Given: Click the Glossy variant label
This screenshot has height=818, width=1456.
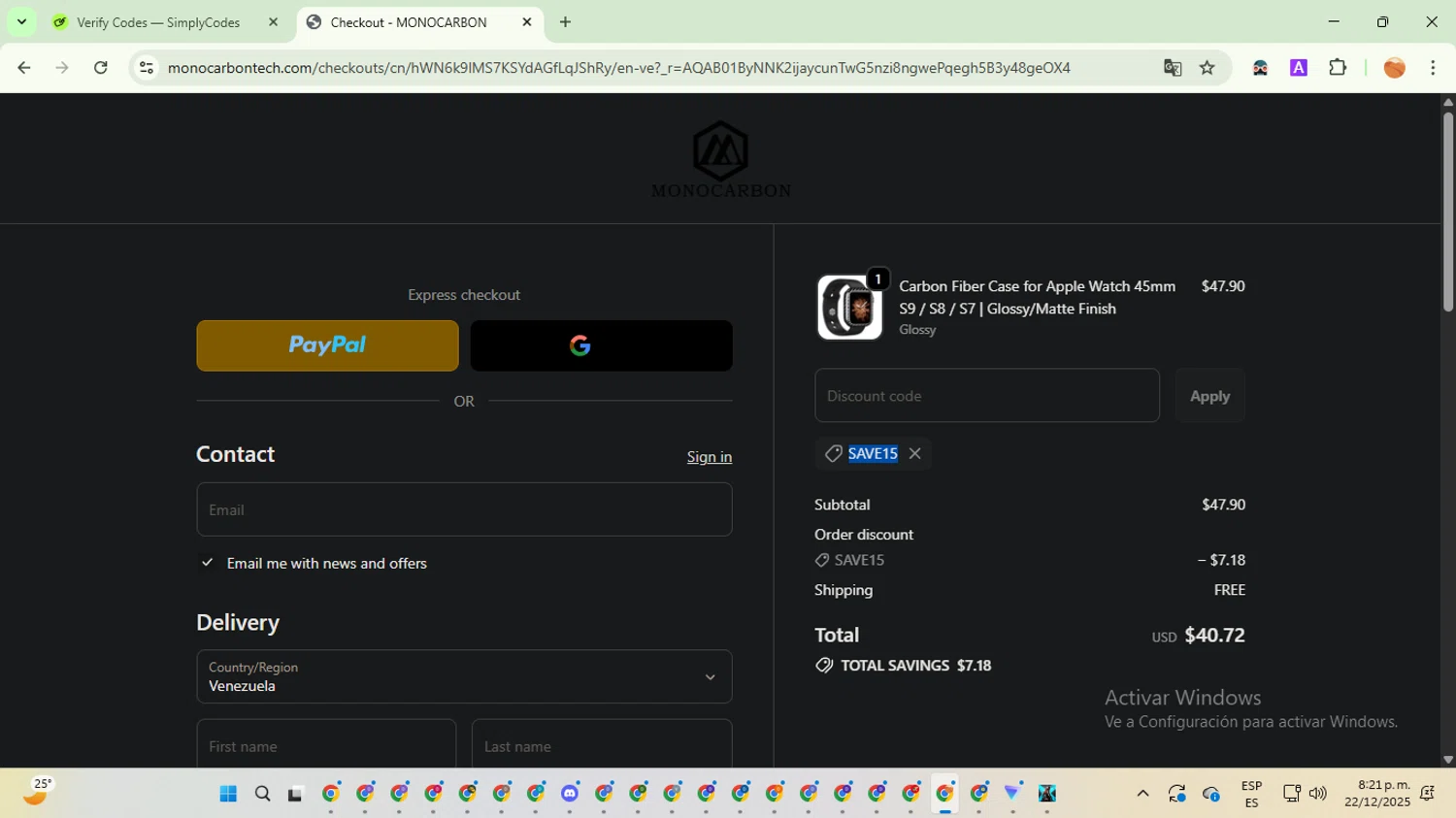Looking at the screenshot, I should (917, 330).
